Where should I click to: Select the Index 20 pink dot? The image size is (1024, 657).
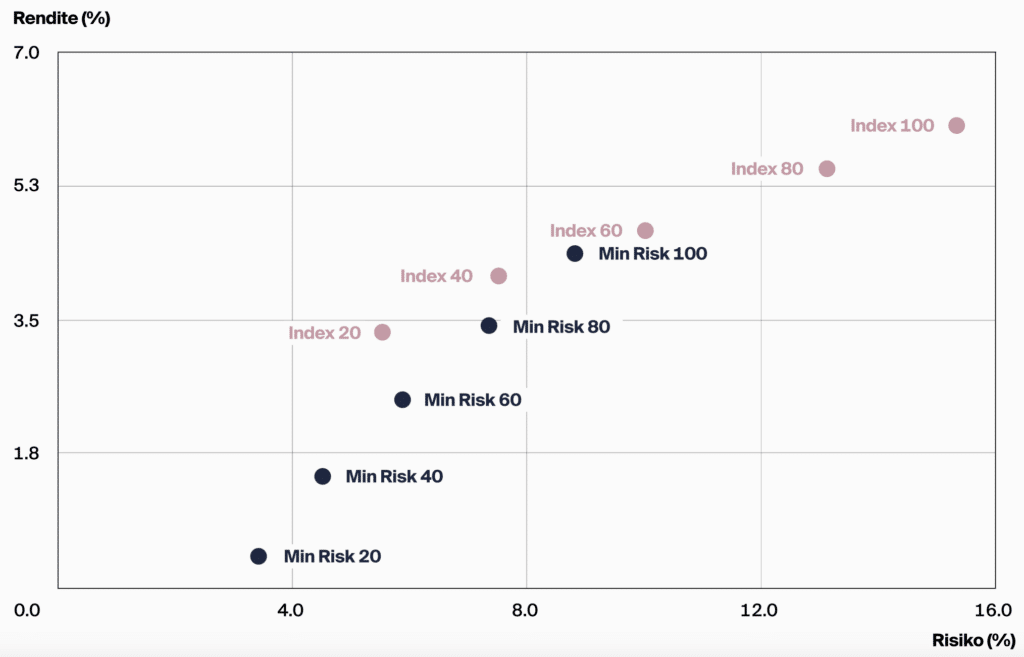[382, 332]
